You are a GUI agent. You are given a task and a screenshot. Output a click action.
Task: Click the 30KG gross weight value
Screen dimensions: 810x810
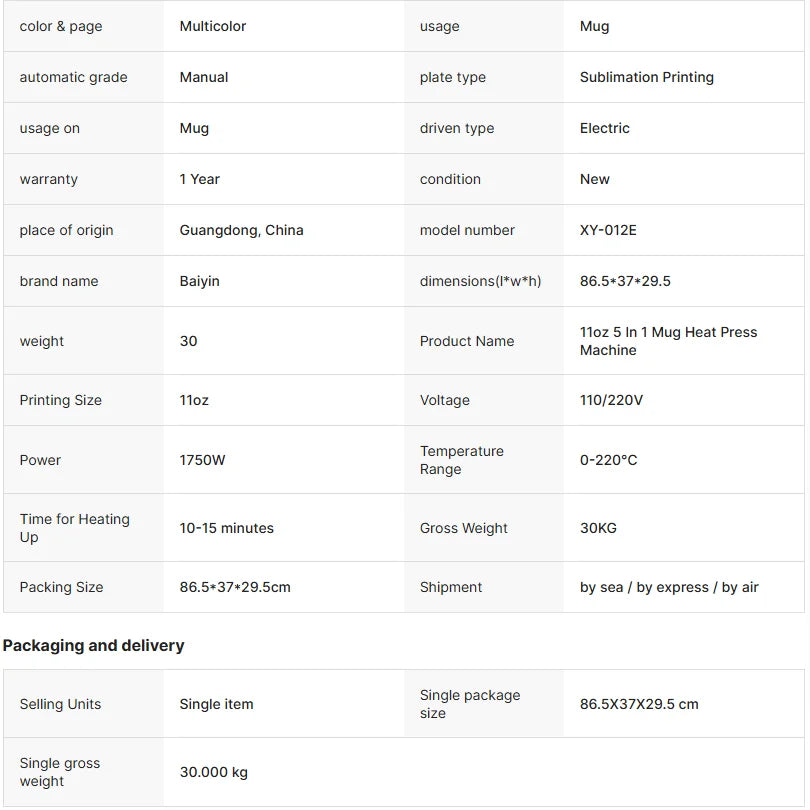point(598,528)
